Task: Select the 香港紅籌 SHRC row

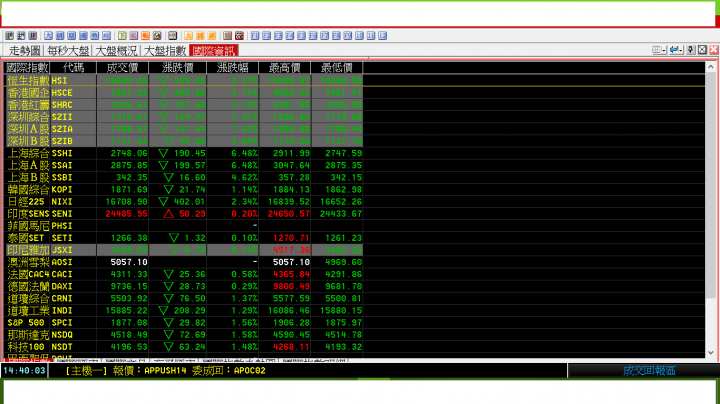Action: pyautogui.click(x=184, y=105)
